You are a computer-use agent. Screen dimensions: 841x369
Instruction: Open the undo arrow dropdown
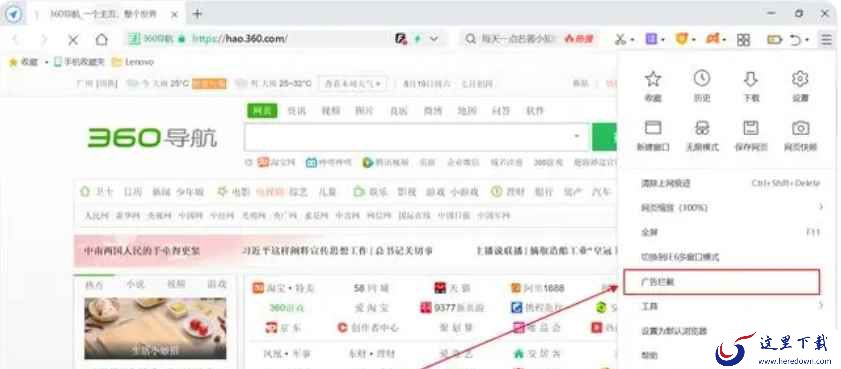808,40
